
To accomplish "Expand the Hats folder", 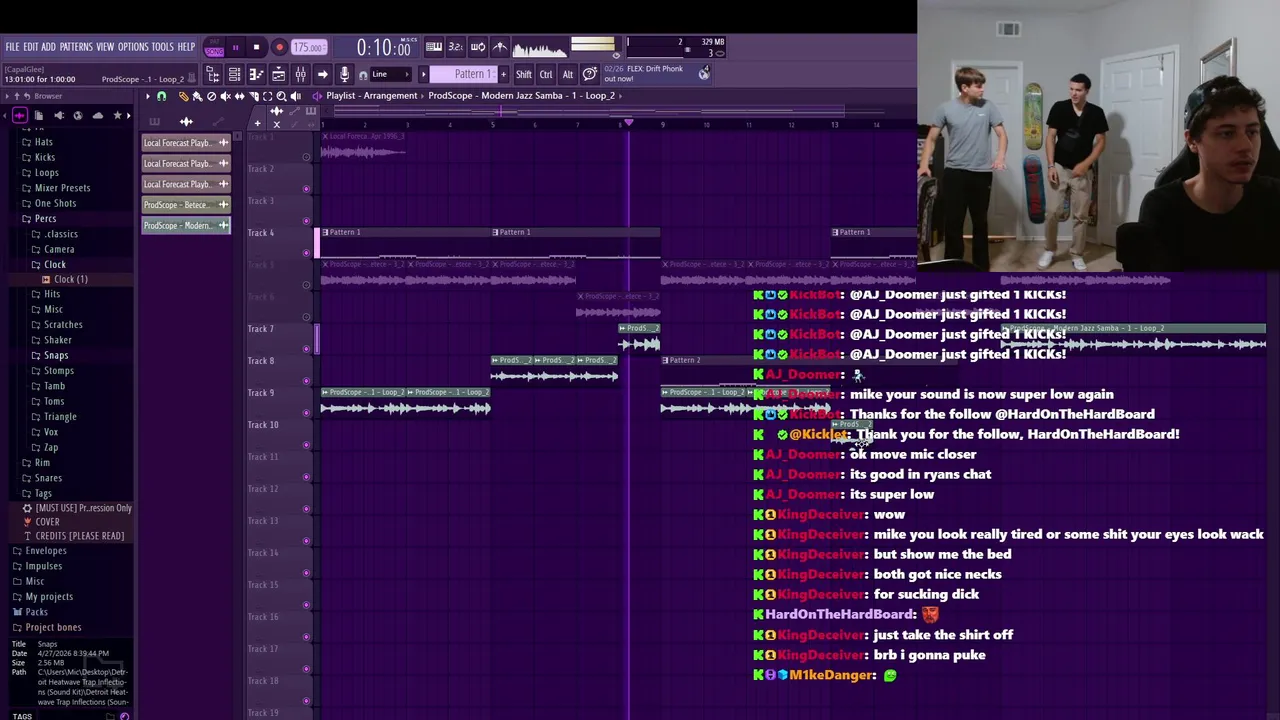I will coord(43,142).
